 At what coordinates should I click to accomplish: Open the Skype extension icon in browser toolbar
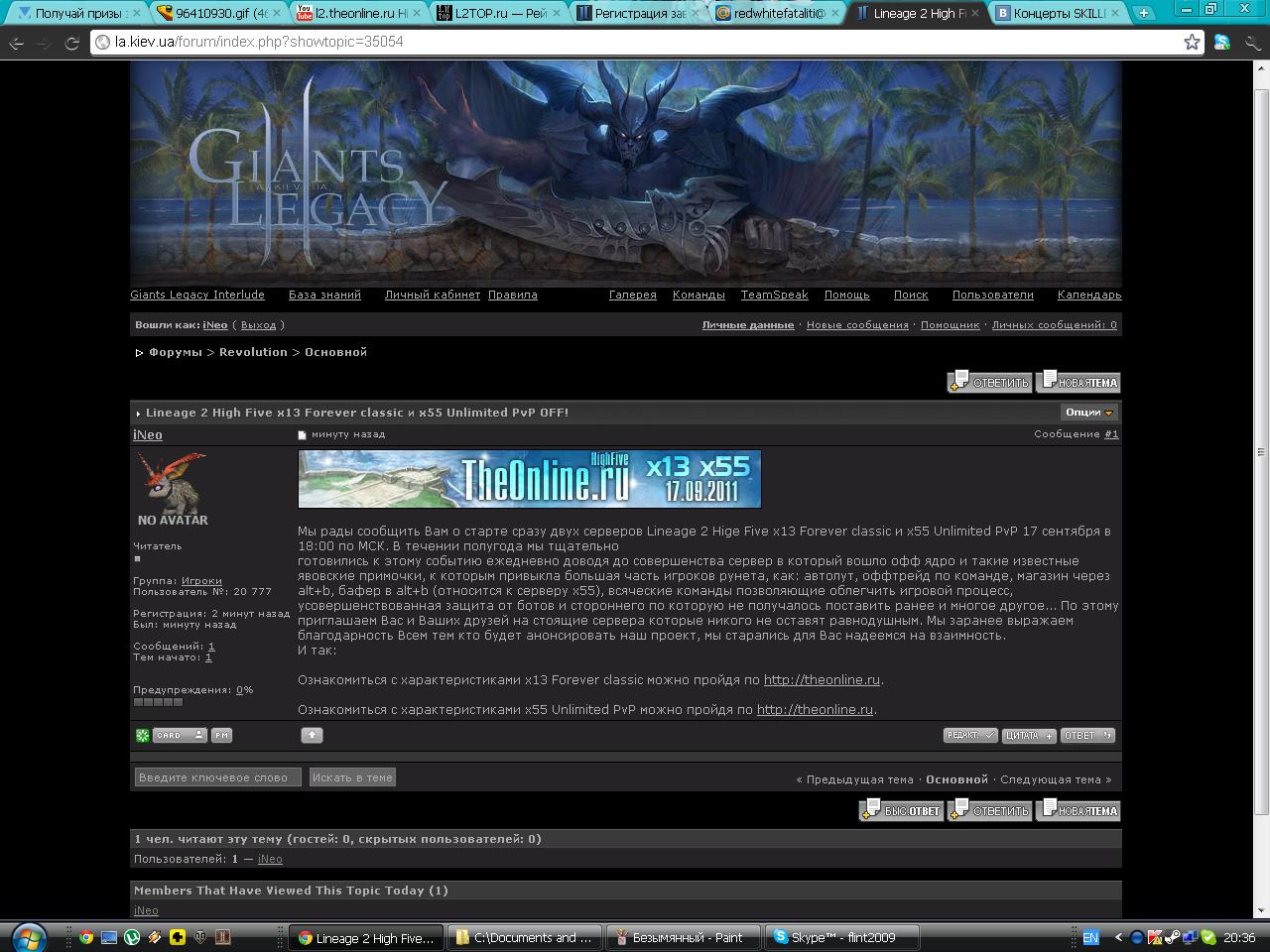(x=1222, y=42)
